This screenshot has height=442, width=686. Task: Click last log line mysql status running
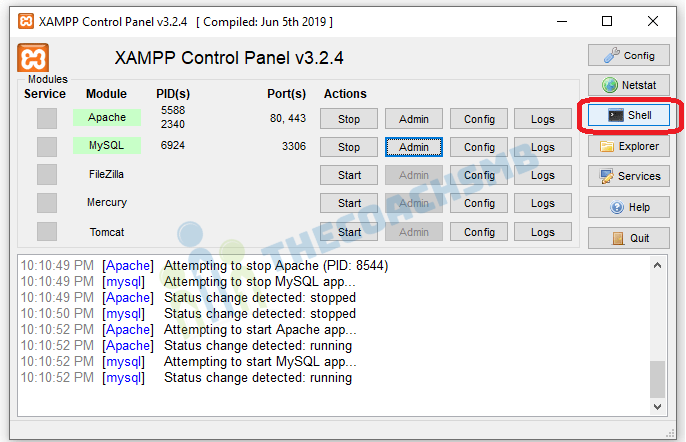click(x=186, y=378)
